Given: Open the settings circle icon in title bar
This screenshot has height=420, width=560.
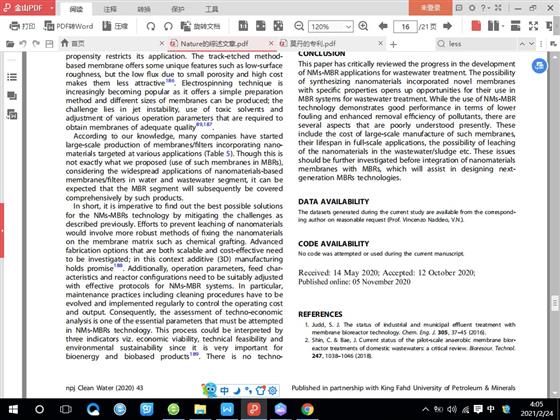Looking at the screenshot, I should pyautogui.click(x=472, y=8).
